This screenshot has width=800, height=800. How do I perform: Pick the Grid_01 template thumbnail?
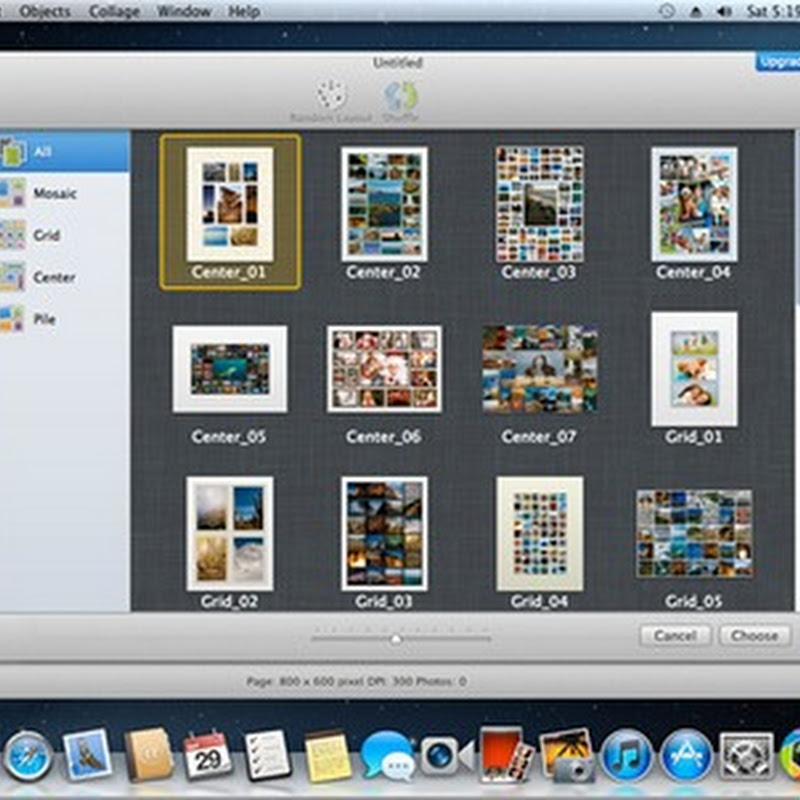click(694, 369)
